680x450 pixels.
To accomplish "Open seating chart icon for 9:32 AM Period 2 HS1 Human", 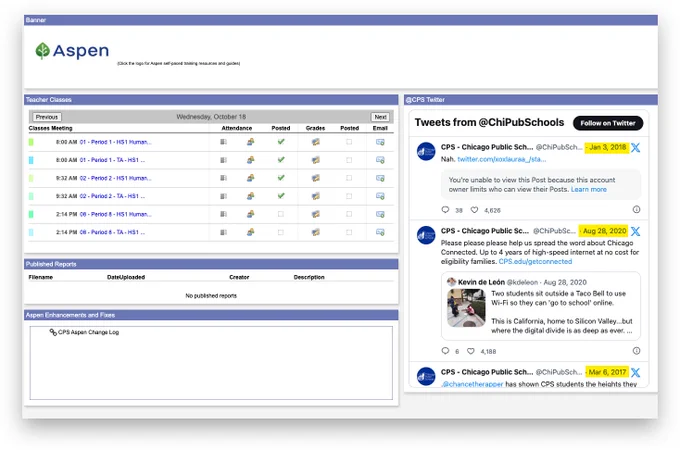I will click(x=251, y=178).
